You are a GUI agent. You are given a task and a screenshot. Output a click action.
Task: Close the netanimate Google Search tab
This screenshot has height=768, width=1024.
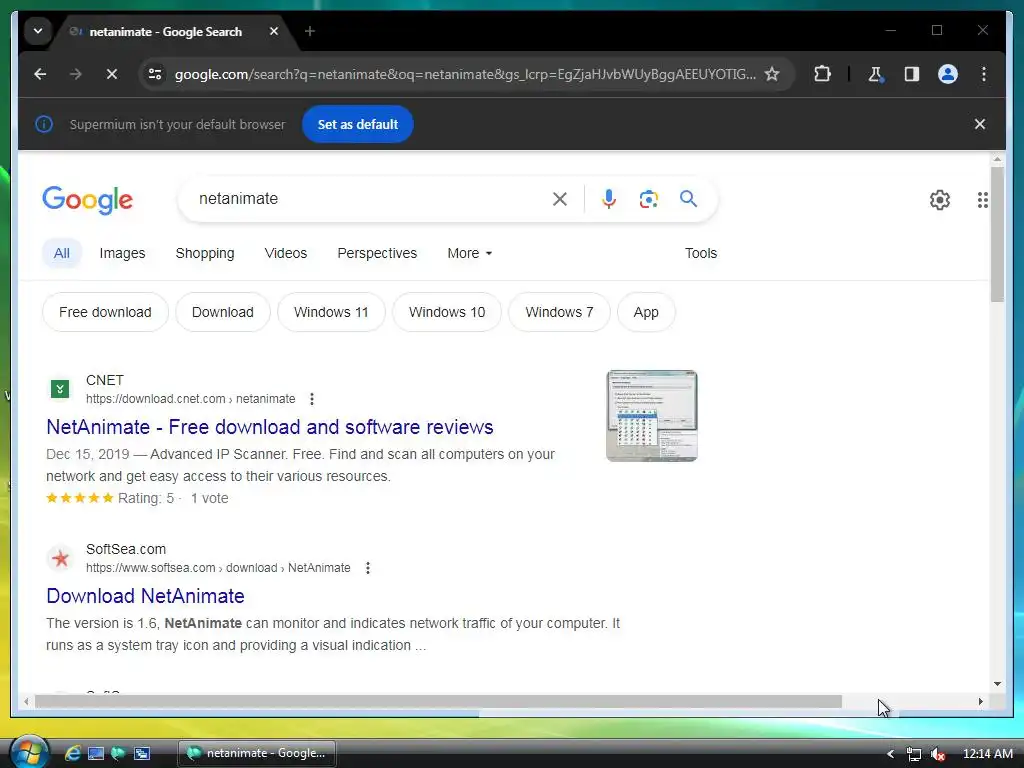pos(274,31)
